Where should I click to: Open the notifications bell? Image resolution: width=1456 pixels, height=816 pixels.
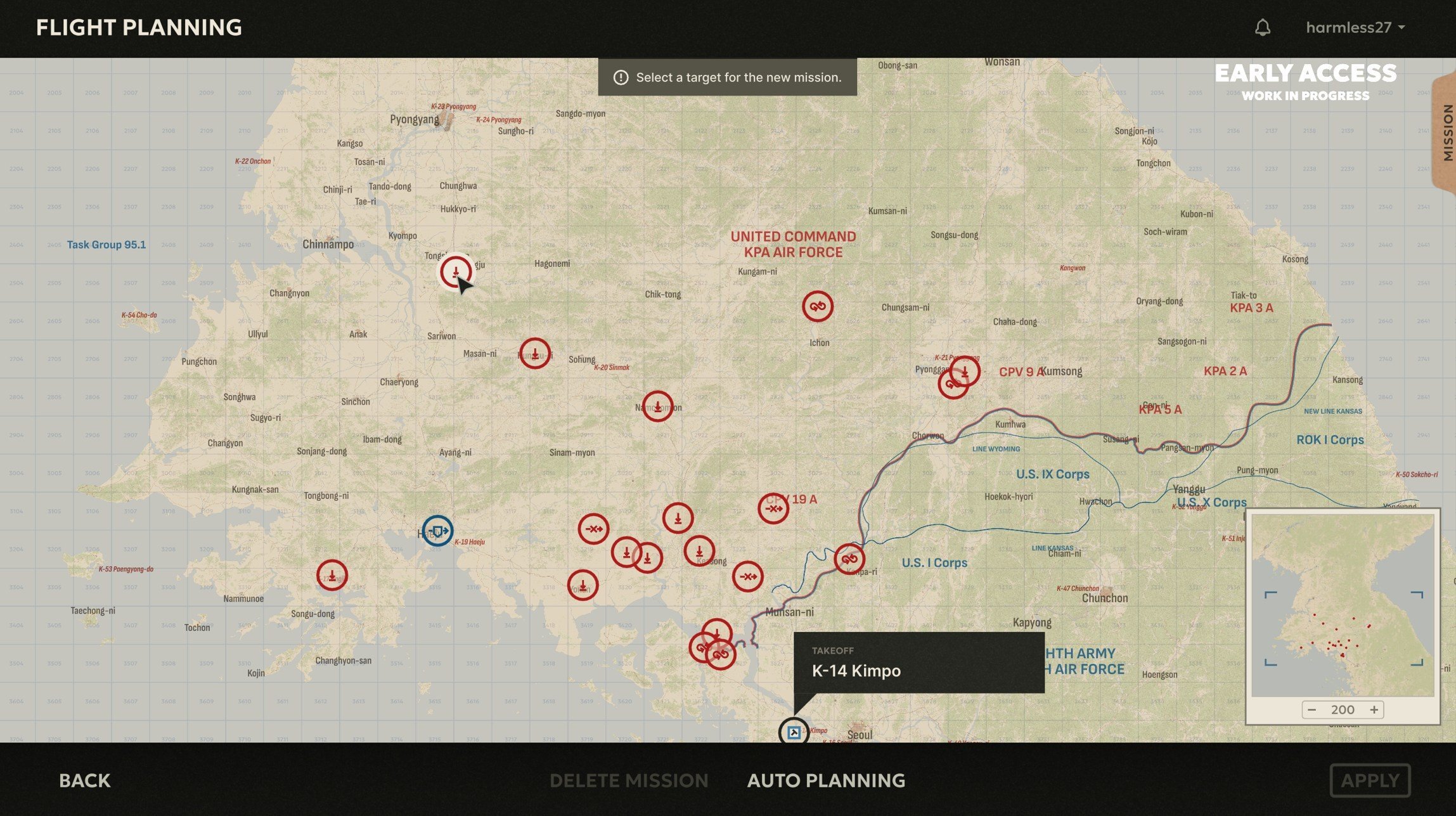click(1262, 27)
